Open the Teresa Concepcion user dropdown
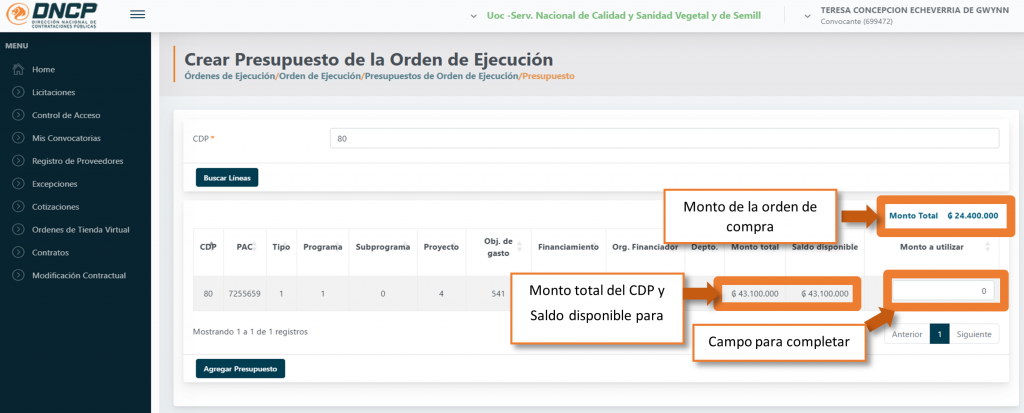The image size is (1024, 413). point(915,15)
